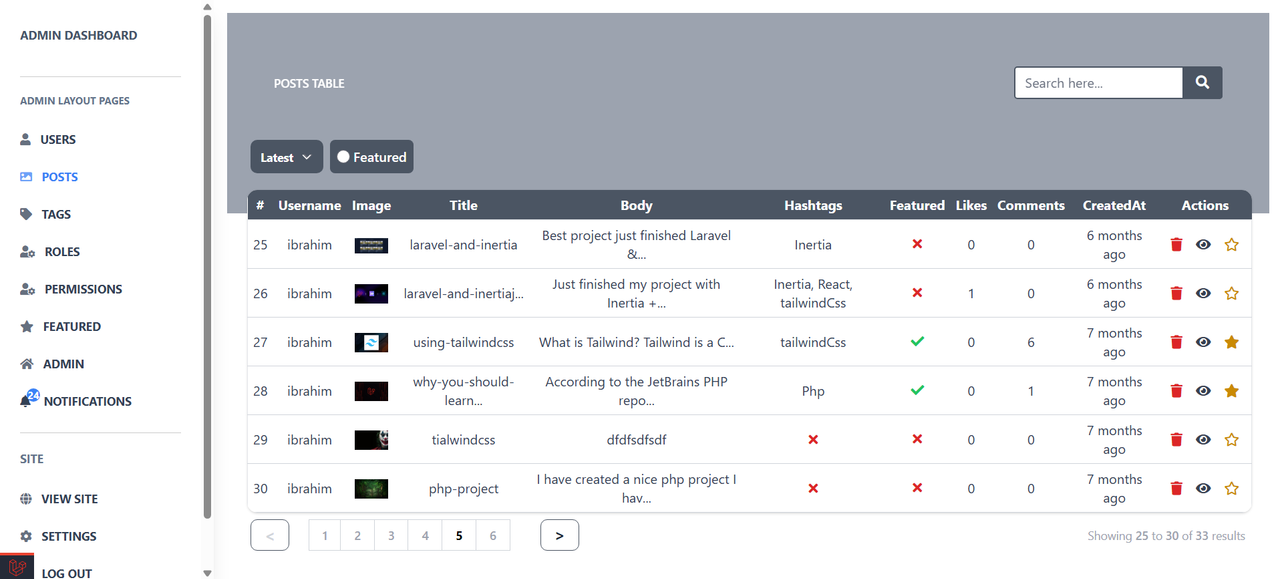Screen dimensions: 1280x579
Task: Click the Log Out link
Action: click(67, 573)
